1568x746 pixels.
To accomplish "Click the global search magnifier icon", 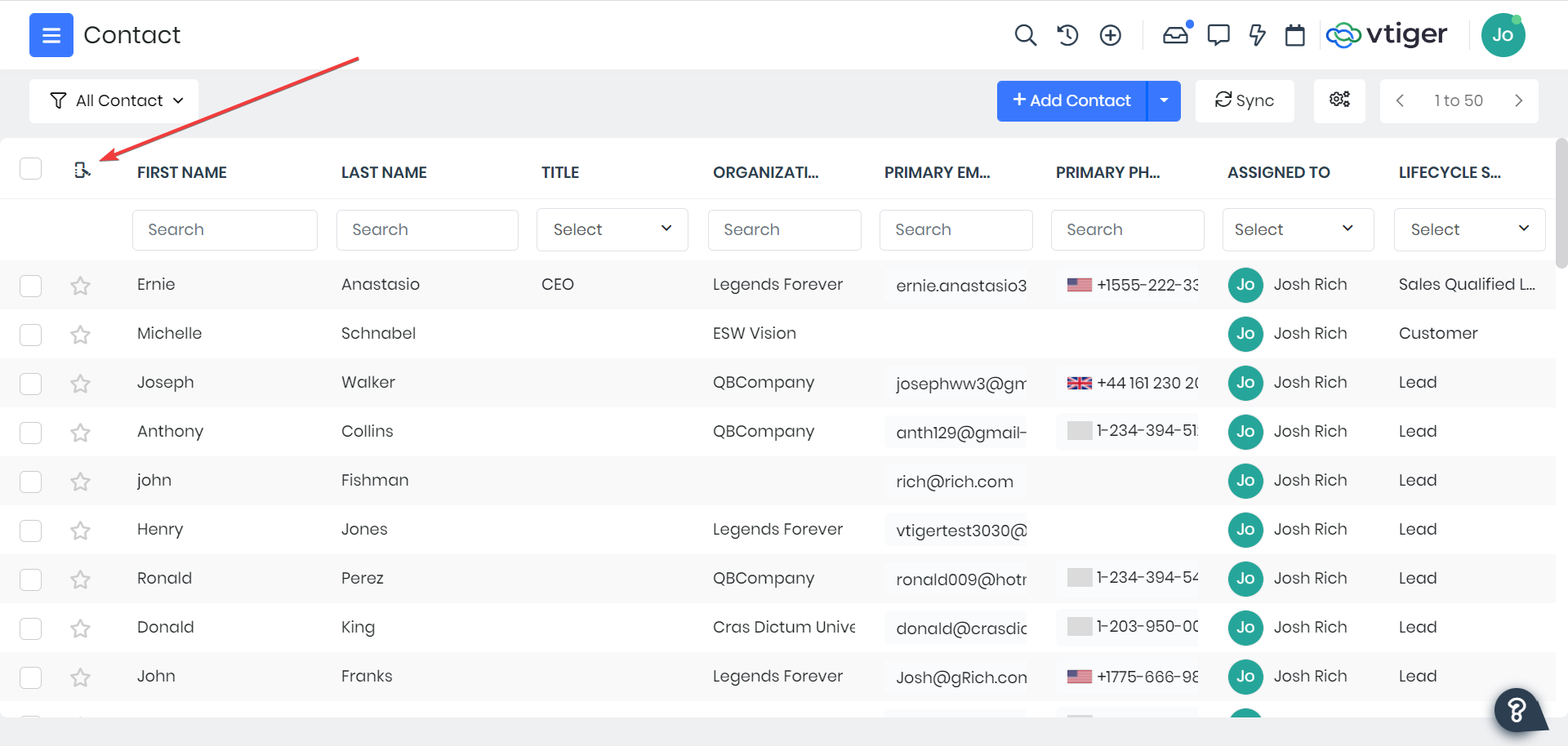I will [x=1025, y=35].
